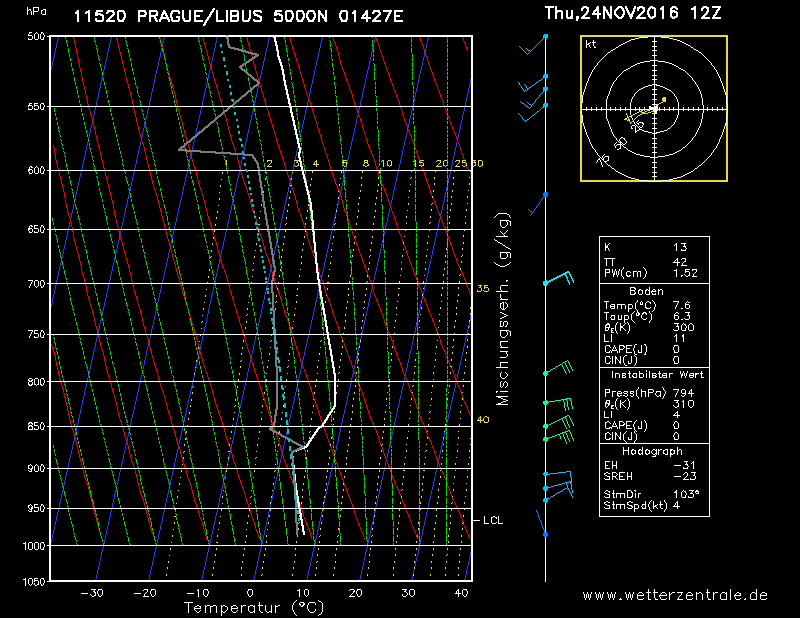Image resolution: width=800 pixels, height=618 pixels.
Task: Click the date Thu,24NOV2016 12Z
Action: (x=635, y=14)
